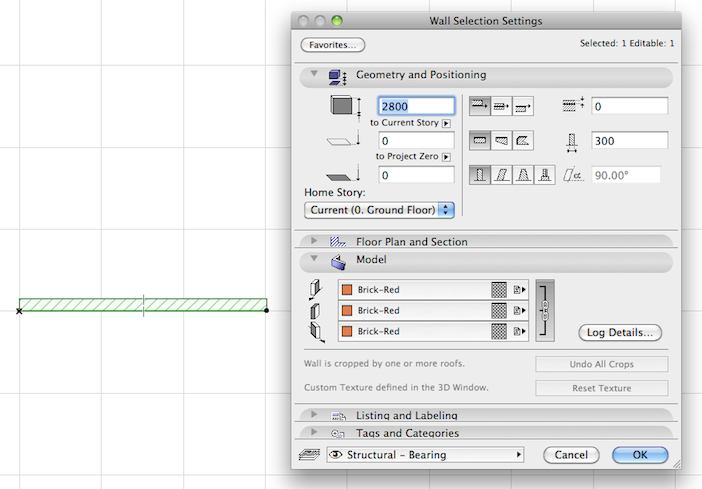Click the wall's black end node dot
The height and width of the screenshot is (489, 702).
(266, 310)
